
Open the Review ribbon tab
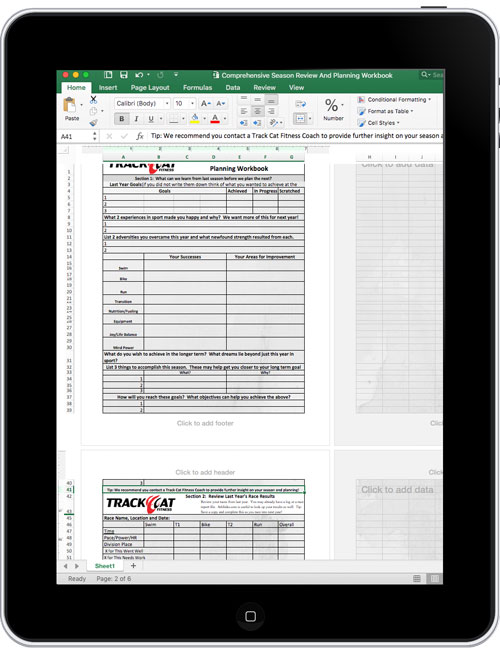point(264,88)
